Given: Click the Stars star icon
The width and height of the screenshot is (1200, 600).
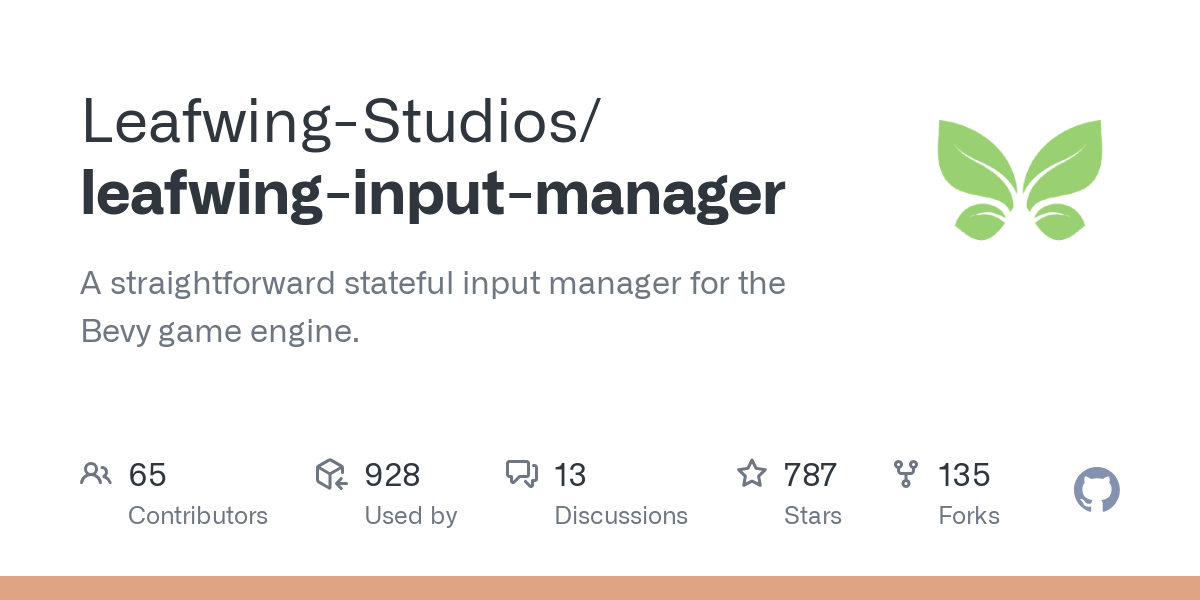Looking at the screenshot, I should coord(751,474).
